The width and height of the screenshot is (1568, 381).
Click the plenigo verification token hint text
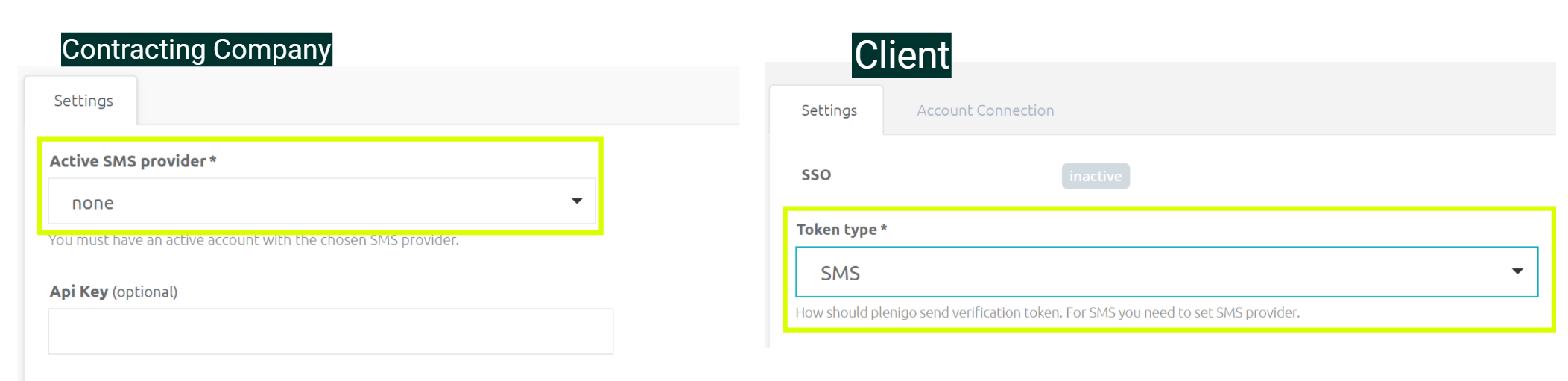[1047, 312]
